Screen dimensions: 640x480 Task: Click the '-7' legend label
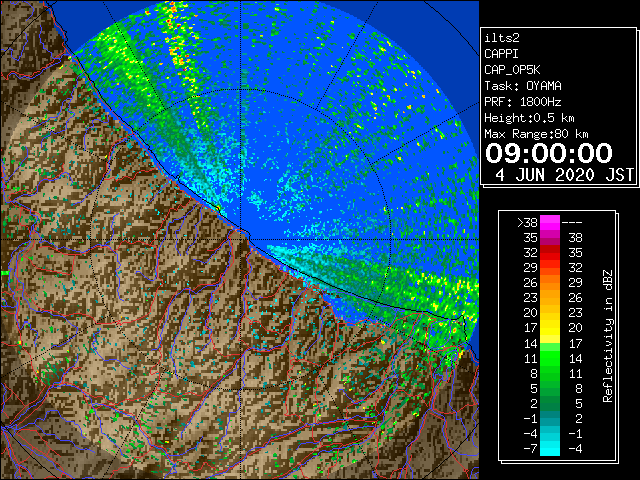(x=531, y=448)
